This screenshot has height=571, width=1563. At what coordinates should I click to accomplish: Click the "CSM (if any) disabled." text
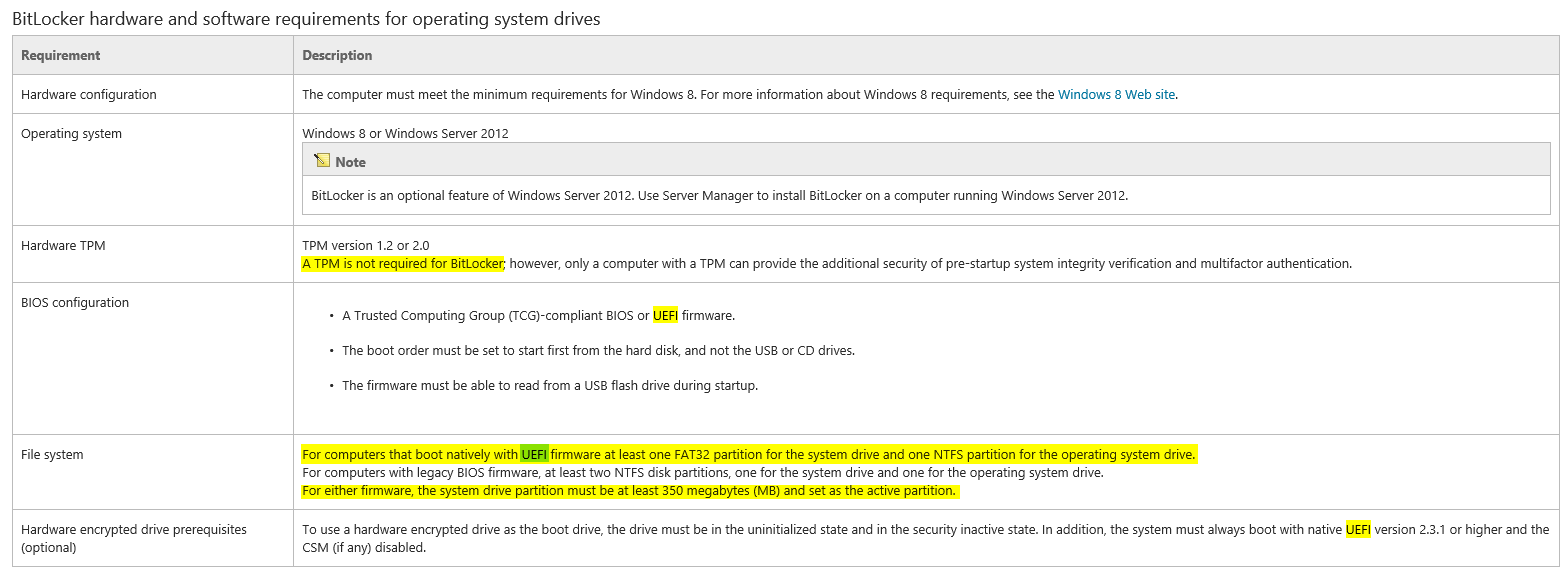point(364,548)
